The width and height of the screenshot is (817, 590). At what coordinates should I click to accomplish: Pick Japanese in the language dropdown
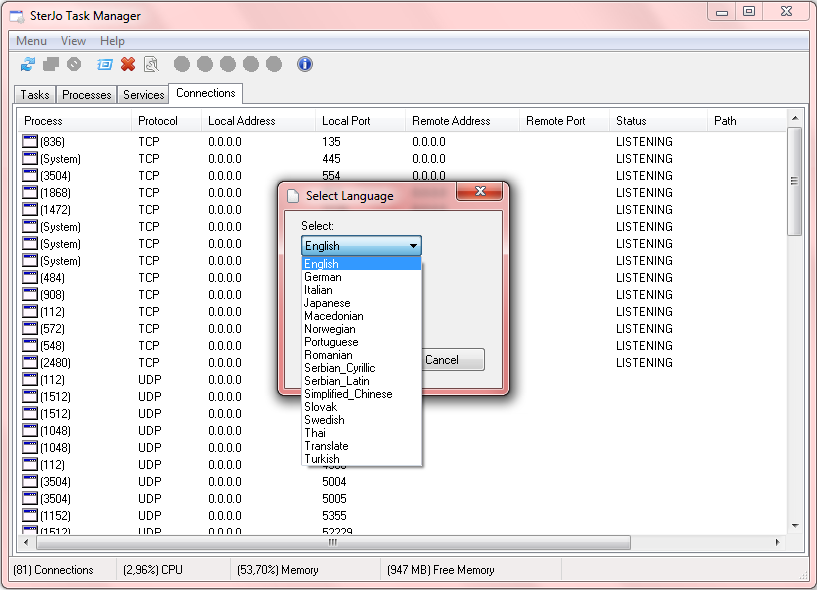coord(327,303)
